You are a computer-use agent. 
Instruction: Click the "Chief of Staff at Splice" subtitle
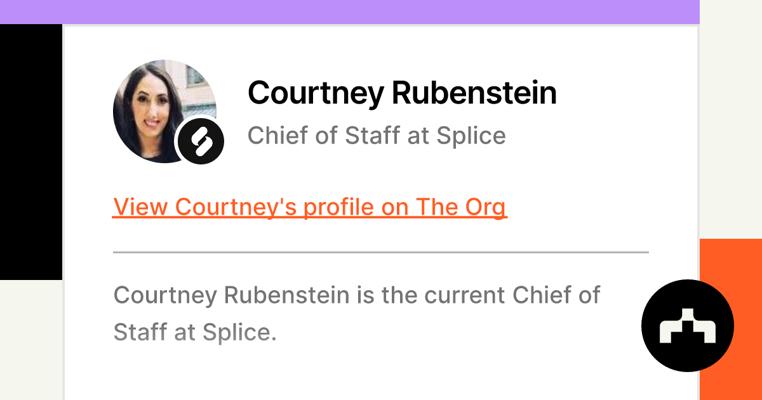(376, 135)
